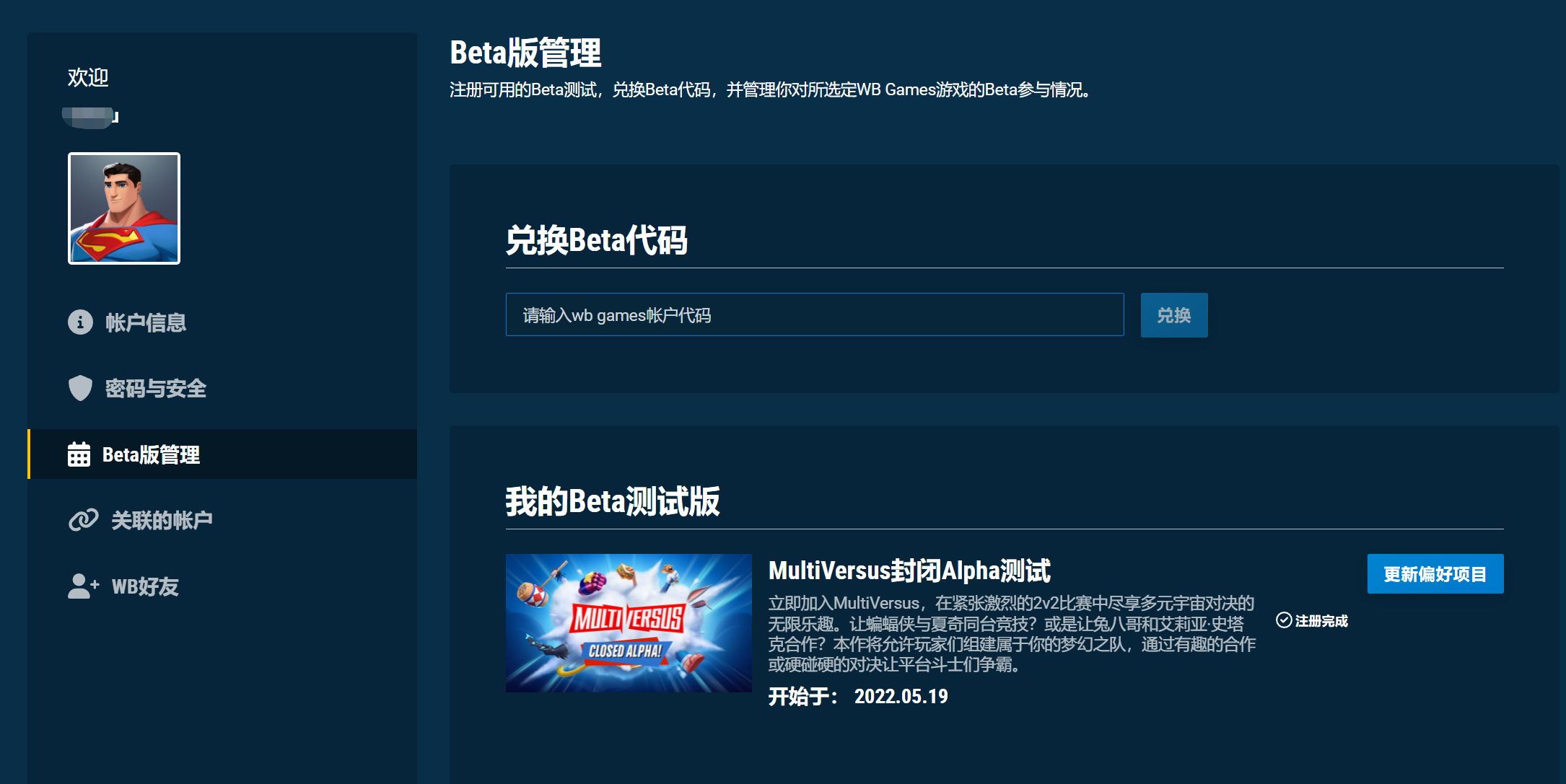Click the checkmark icon next to 注册完成

point(1284,620)
